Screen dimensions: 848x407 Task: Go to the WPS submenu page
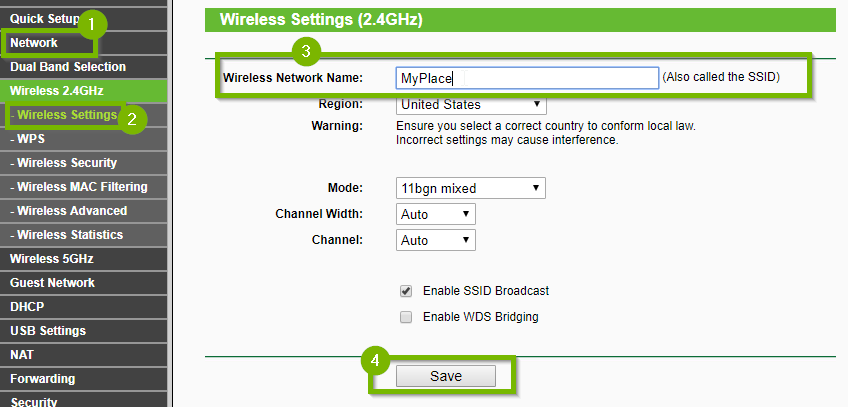point(84,139)
